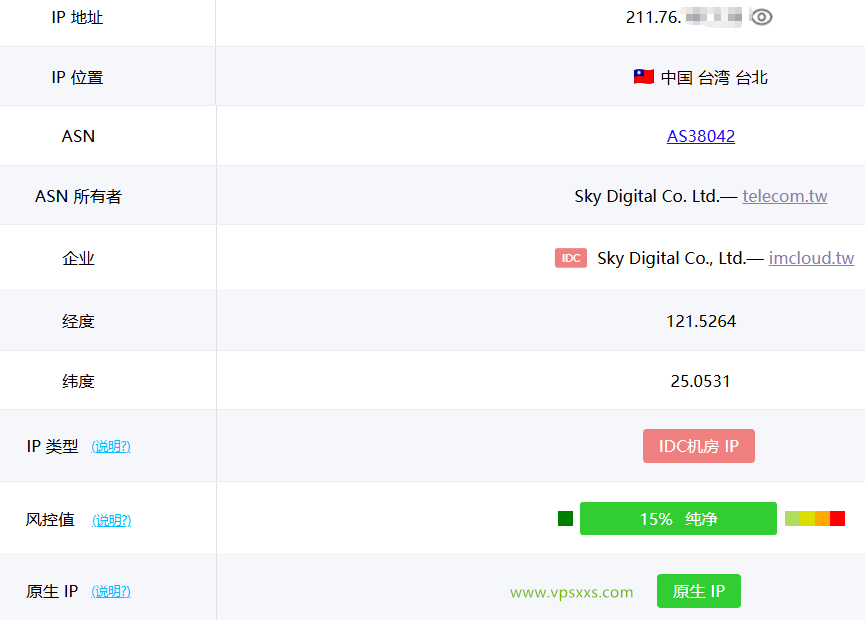Image resolution: width=865 pixels, height=620 pixels.
Task: Open the AS38042 link
Action: pyautogui.click(x=700, y=136)
